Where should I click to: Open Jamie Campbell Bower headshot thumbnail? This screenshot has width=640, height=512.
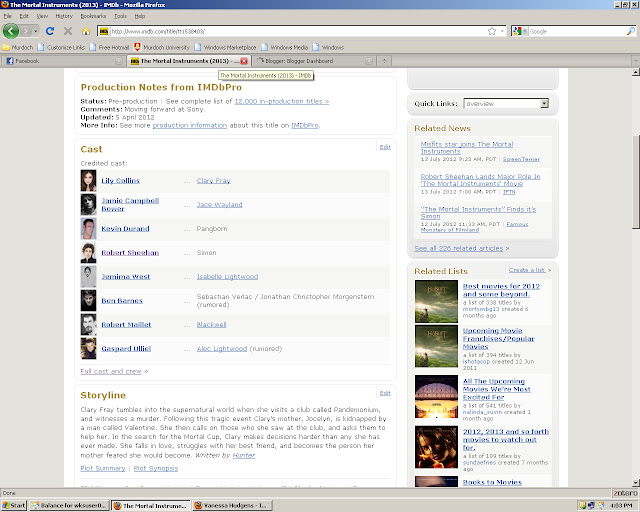pos(88,205)
